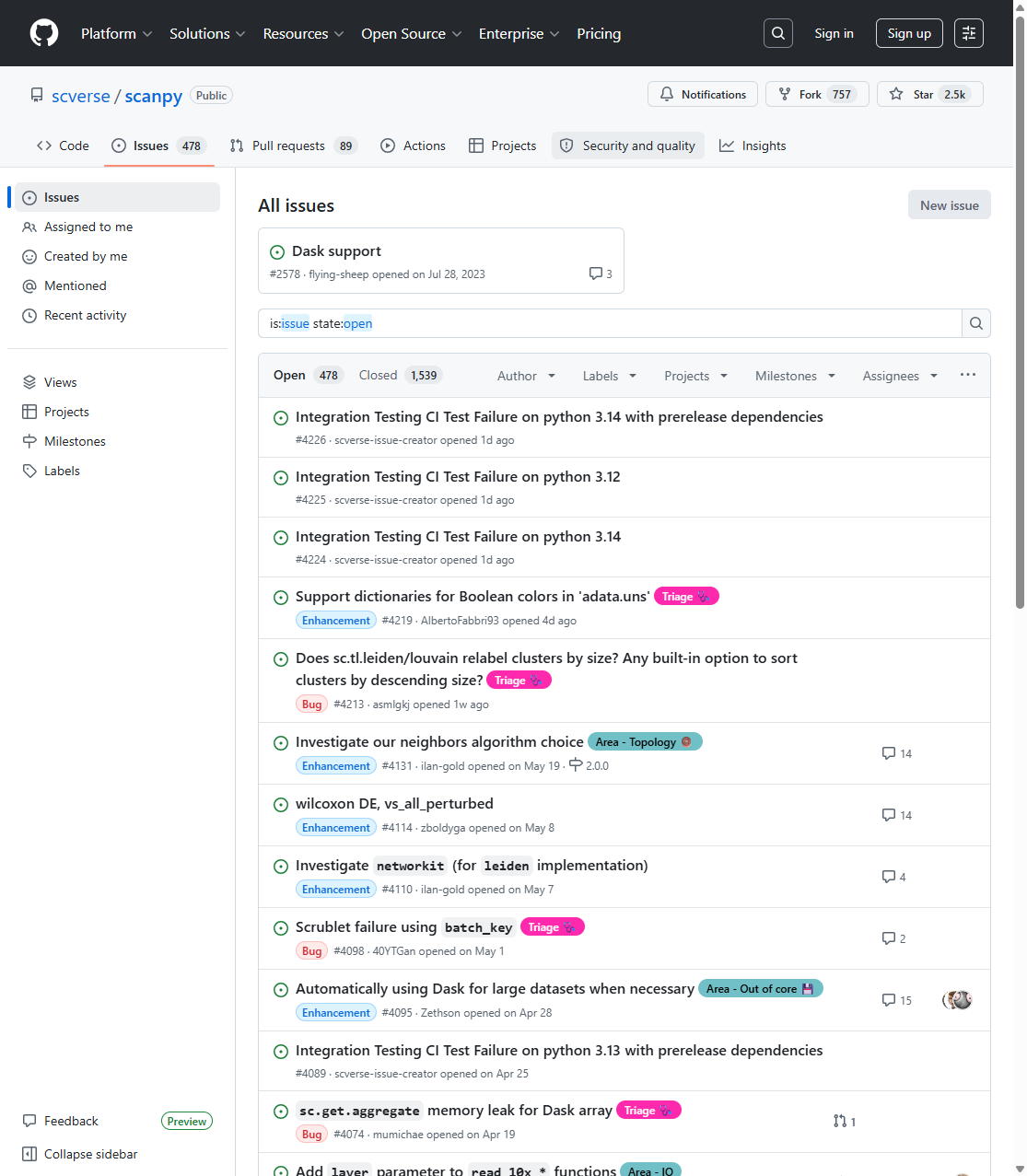Expand the Resources menu
Image resolution: width=1027 pixels, height=1176 pixels.
pos(303,33)
